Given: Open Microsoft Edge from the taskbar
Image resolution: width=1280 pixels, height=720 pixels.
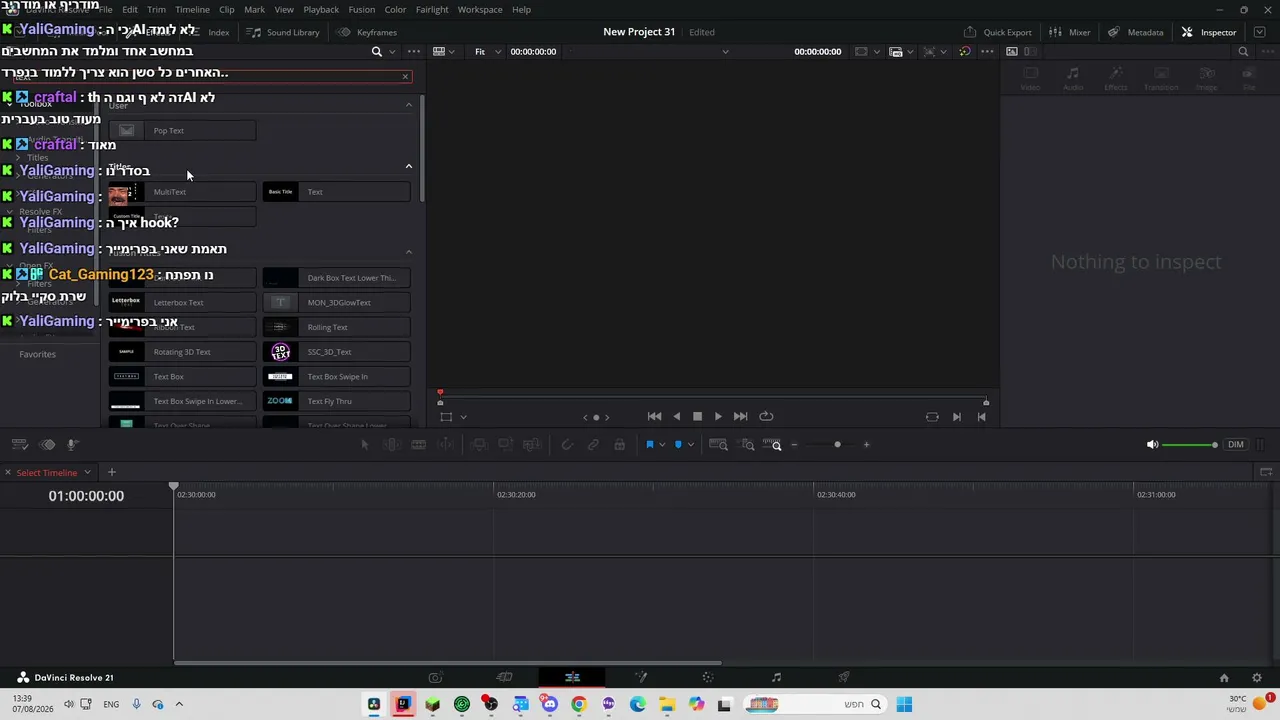Looking at the screenshot, I should click(x=637, y=704).
